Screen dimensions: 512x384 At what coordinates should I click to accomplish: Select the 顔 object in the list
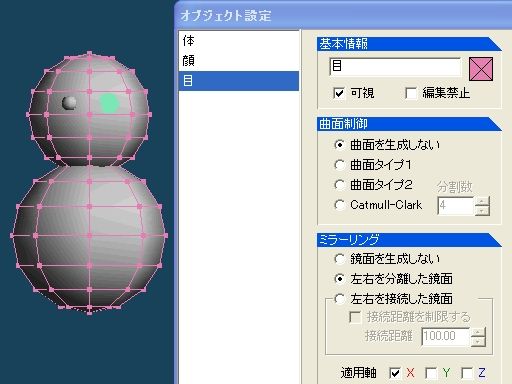(239, 61)
